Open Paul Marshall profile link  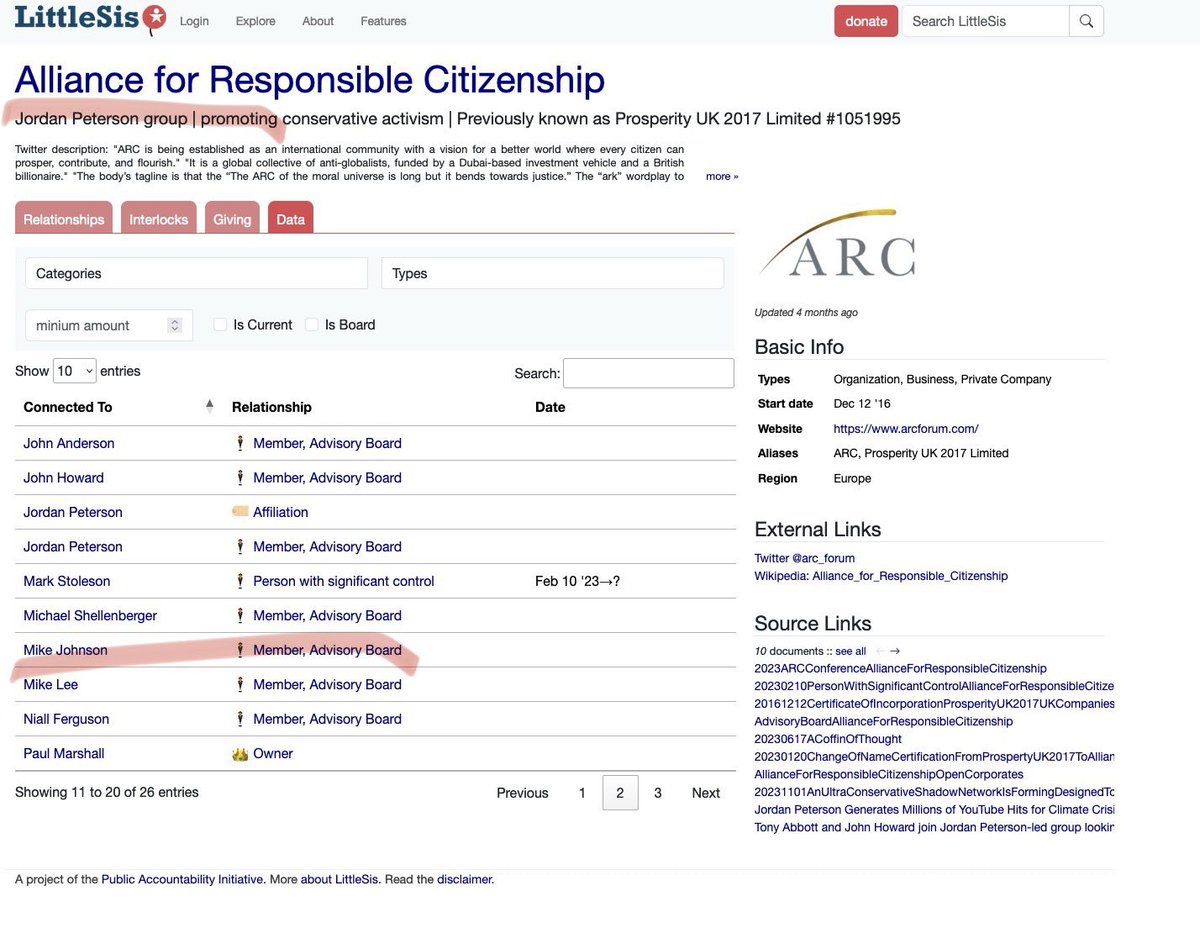[64, 754]
